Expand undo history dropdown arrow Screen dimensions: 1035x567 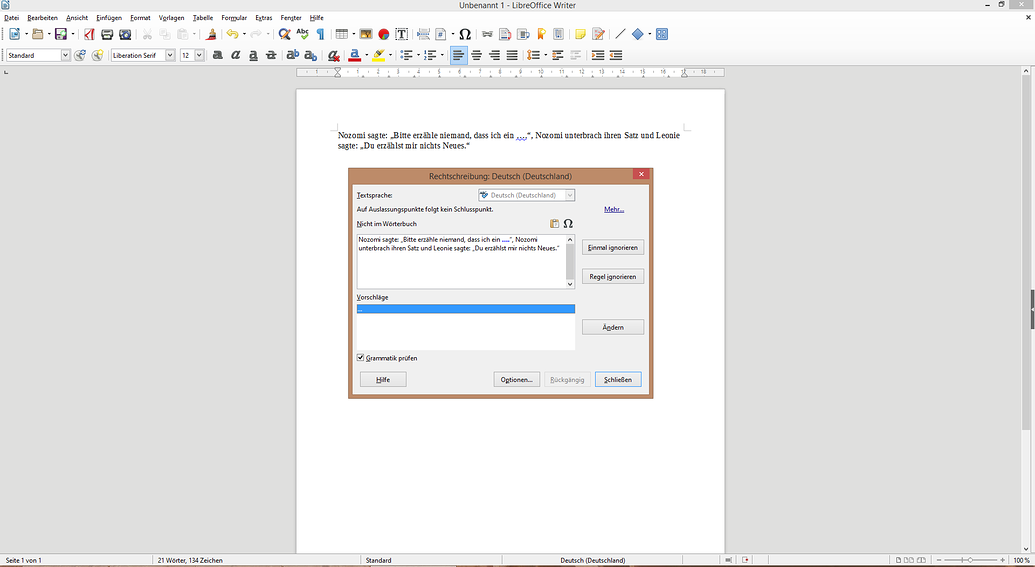tap(244, 34)
